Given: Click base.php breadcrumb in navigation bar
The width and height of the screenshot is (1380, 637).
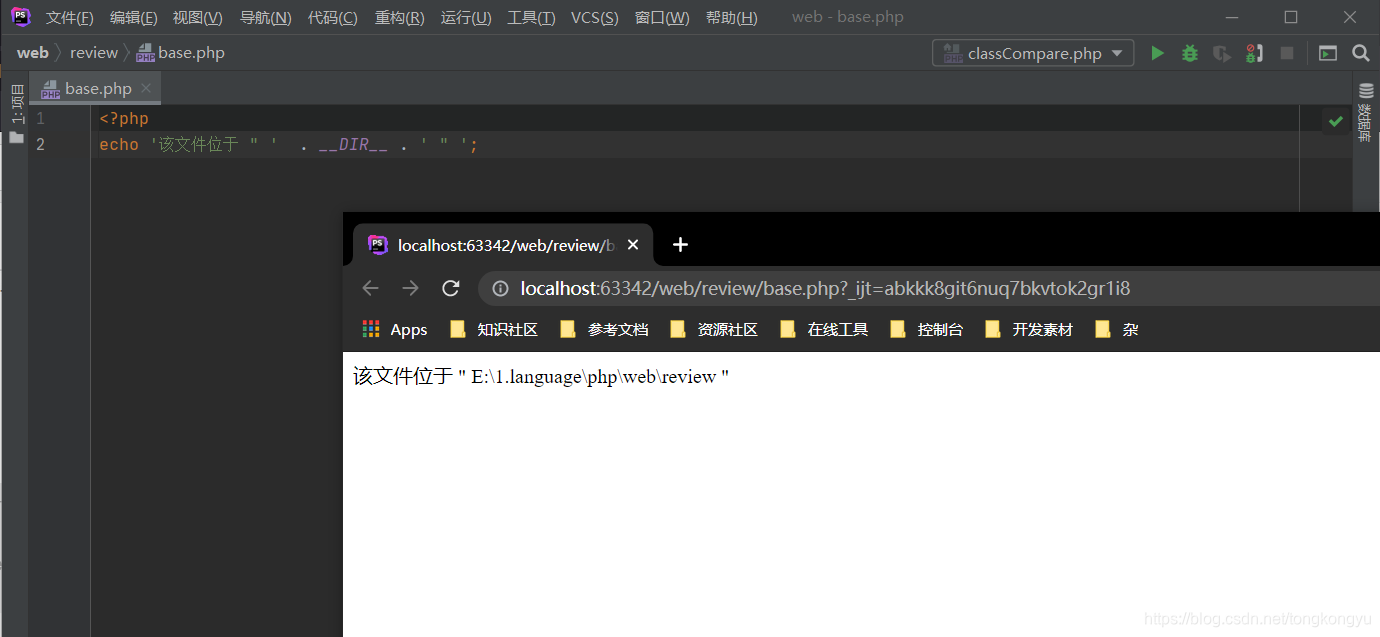Looking at the screenshot, I should tap(181, 53).
